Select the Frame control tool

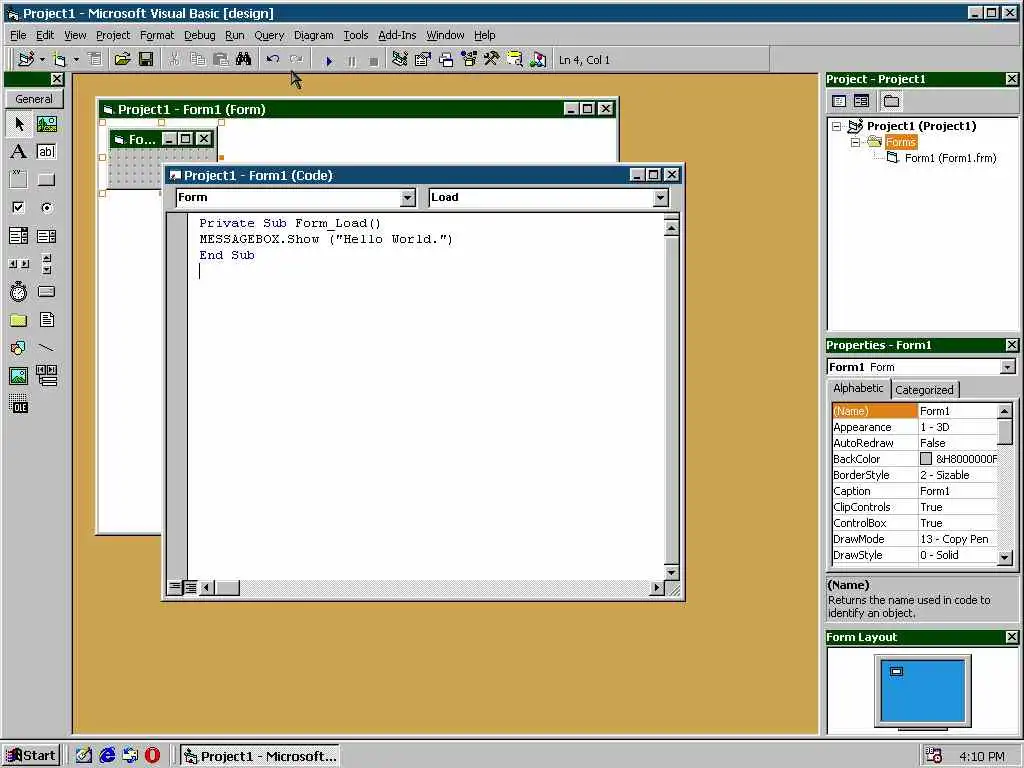(x=19, y=180)
